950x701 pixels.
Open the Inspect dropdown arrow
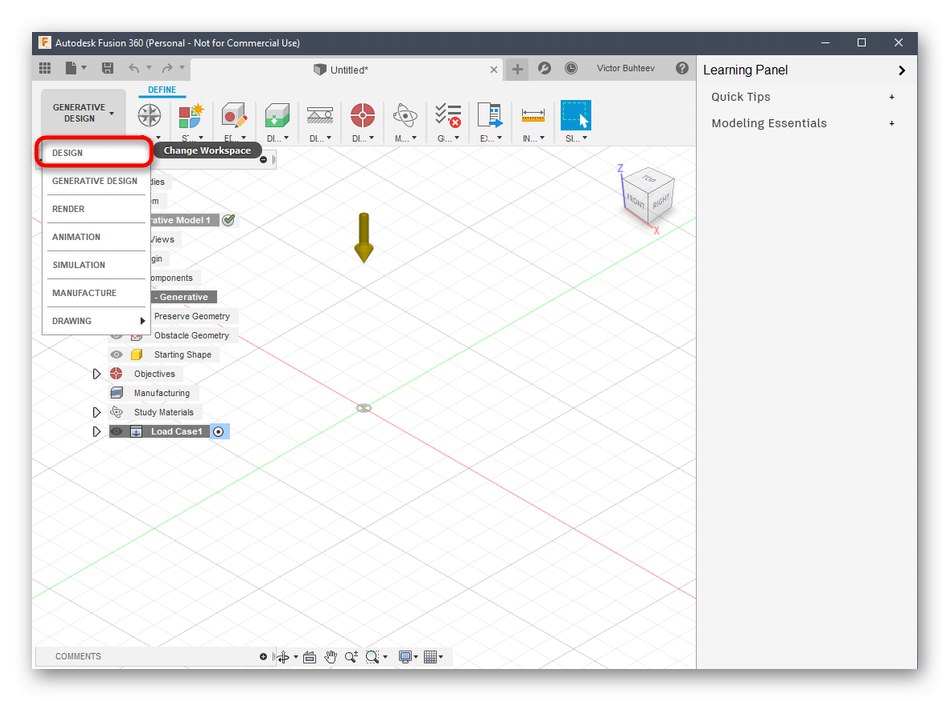pyautogui.click(x=542, y=138)
